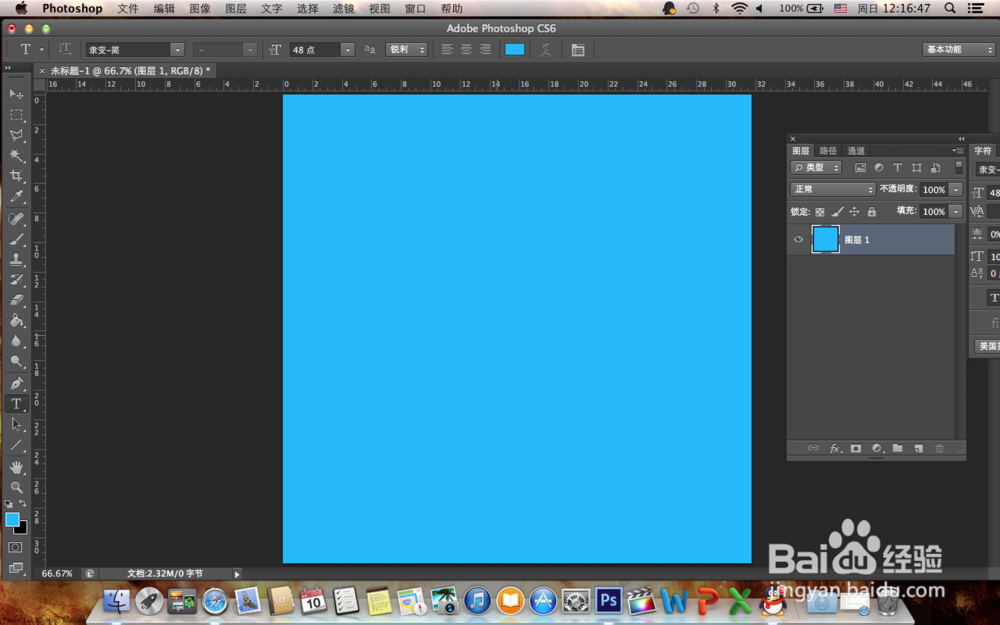Toggle the Character and Paragraph panels
This screenshot has width=1000, height=625.
click(x=578, y=50)
